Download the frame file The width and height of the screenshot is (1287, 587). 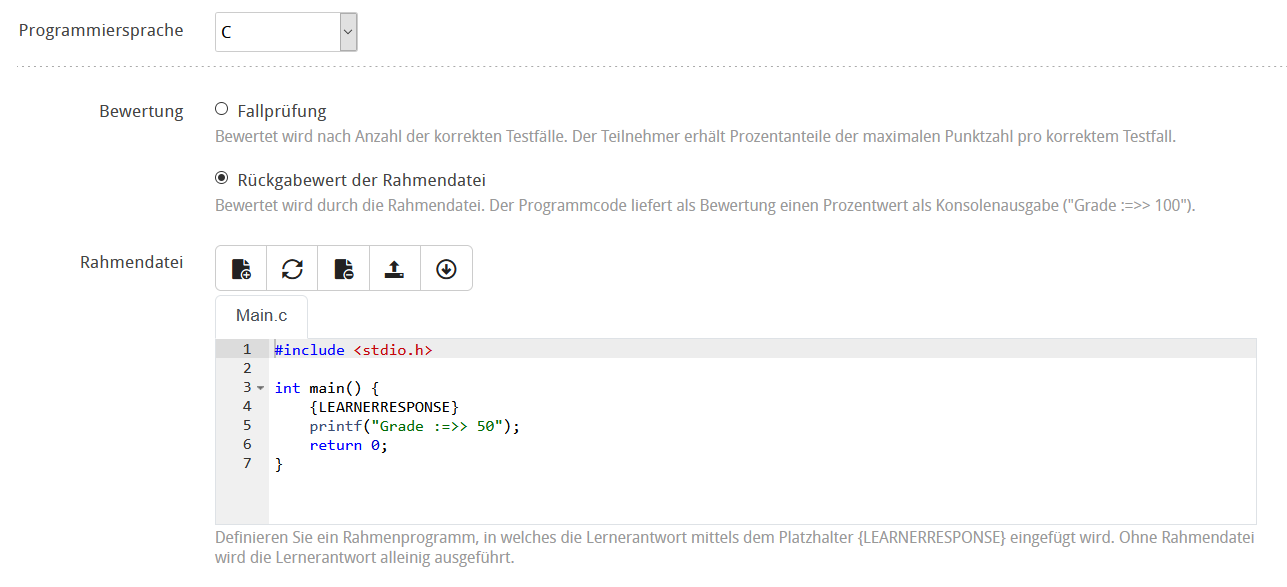tap(446, 267)
